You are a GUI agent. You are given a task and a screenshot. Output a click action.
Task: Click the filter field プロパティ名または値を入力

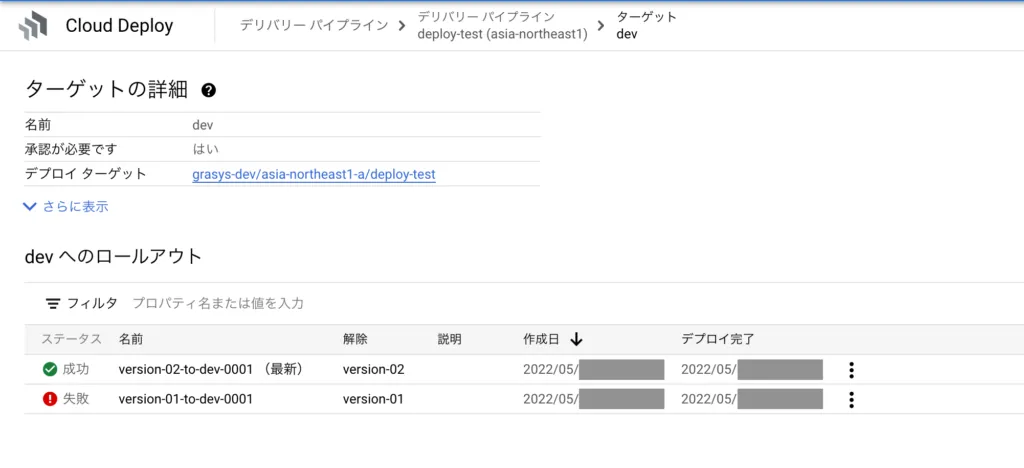pyautogui.click(x=218, y=303)
